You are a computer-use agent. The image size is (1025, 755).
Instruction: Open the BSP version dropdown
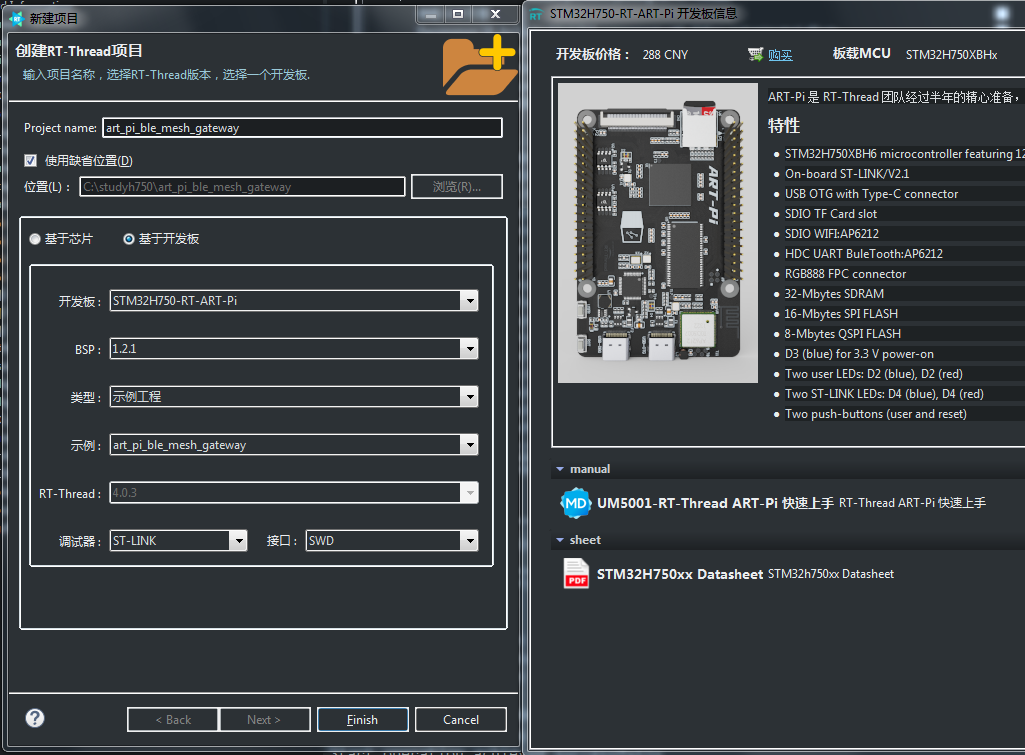(x=468, y=349)
